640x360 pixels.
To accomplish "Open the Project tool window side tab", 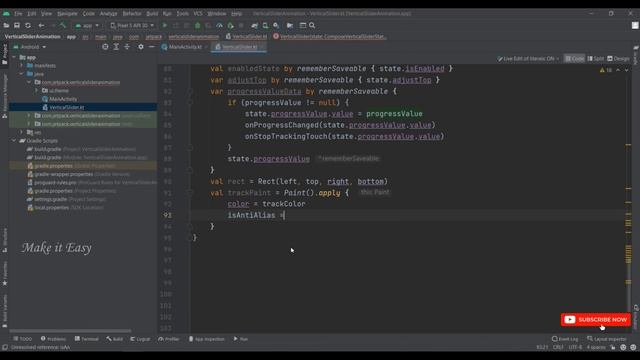I will click(x=4, y=54).
